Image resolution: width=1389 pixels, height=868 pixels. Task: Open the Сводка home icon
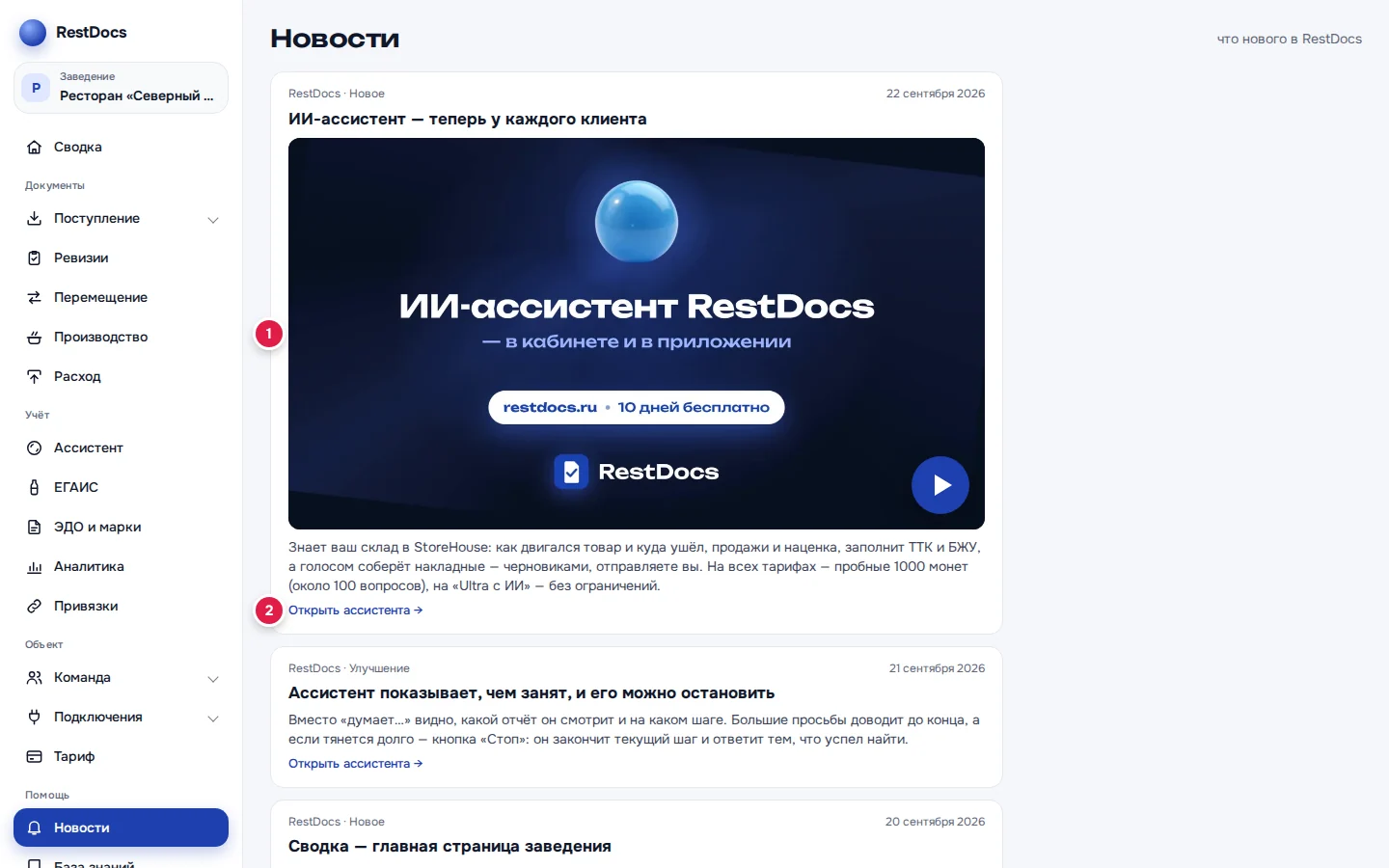tap(35, 148)
